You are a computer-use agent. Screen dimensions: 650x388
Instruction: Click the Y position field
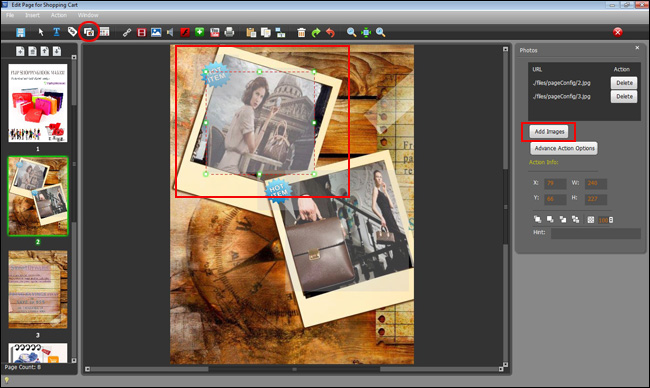(x=555, y=199)
